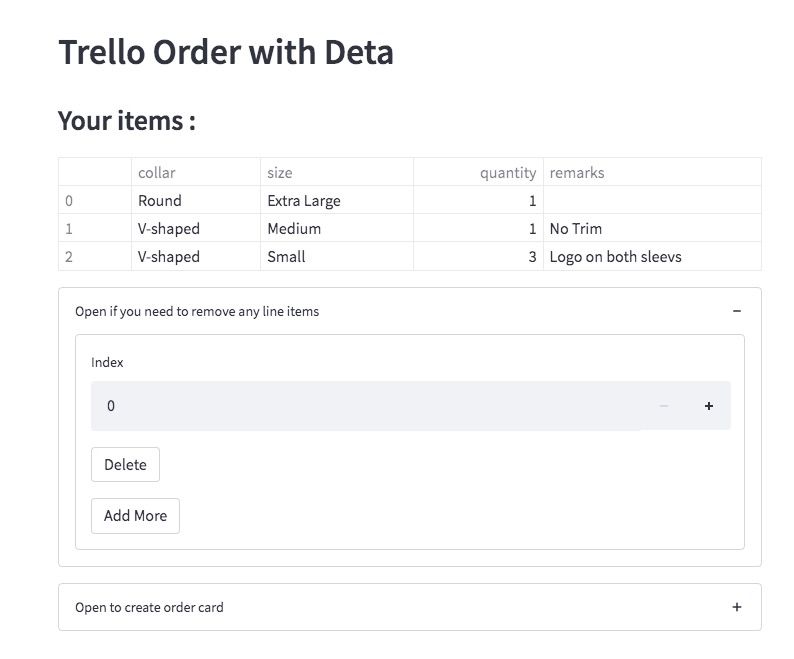Select the 'Logo on both sleevs' cell
This screenshot has width=794, height=659.
point(615,256)
